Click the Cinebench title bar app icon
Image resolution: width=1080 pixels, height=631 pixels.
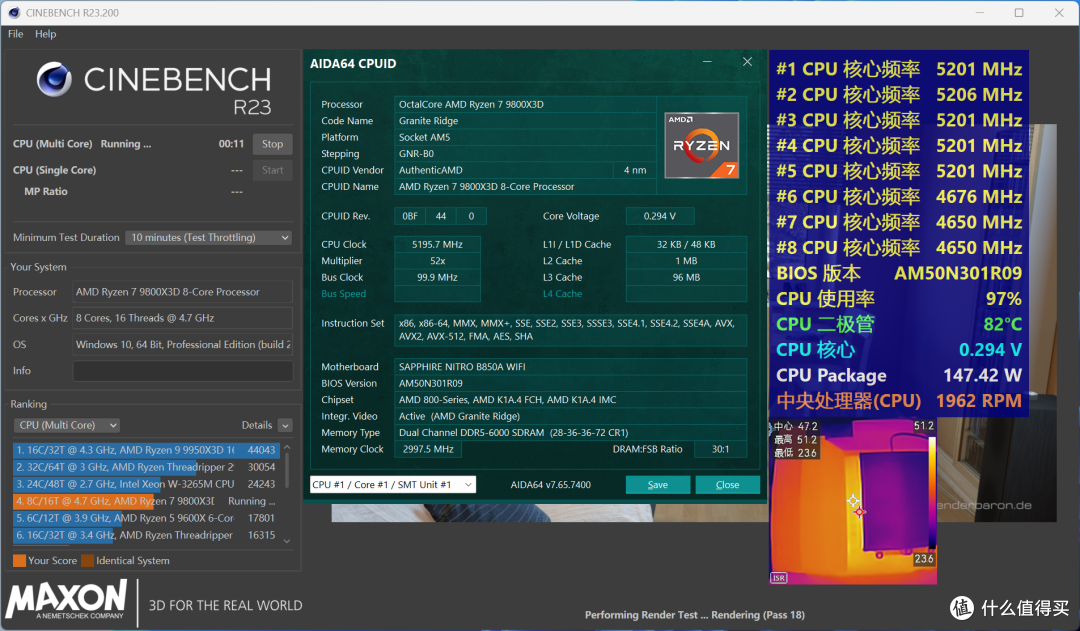[14, 12]
